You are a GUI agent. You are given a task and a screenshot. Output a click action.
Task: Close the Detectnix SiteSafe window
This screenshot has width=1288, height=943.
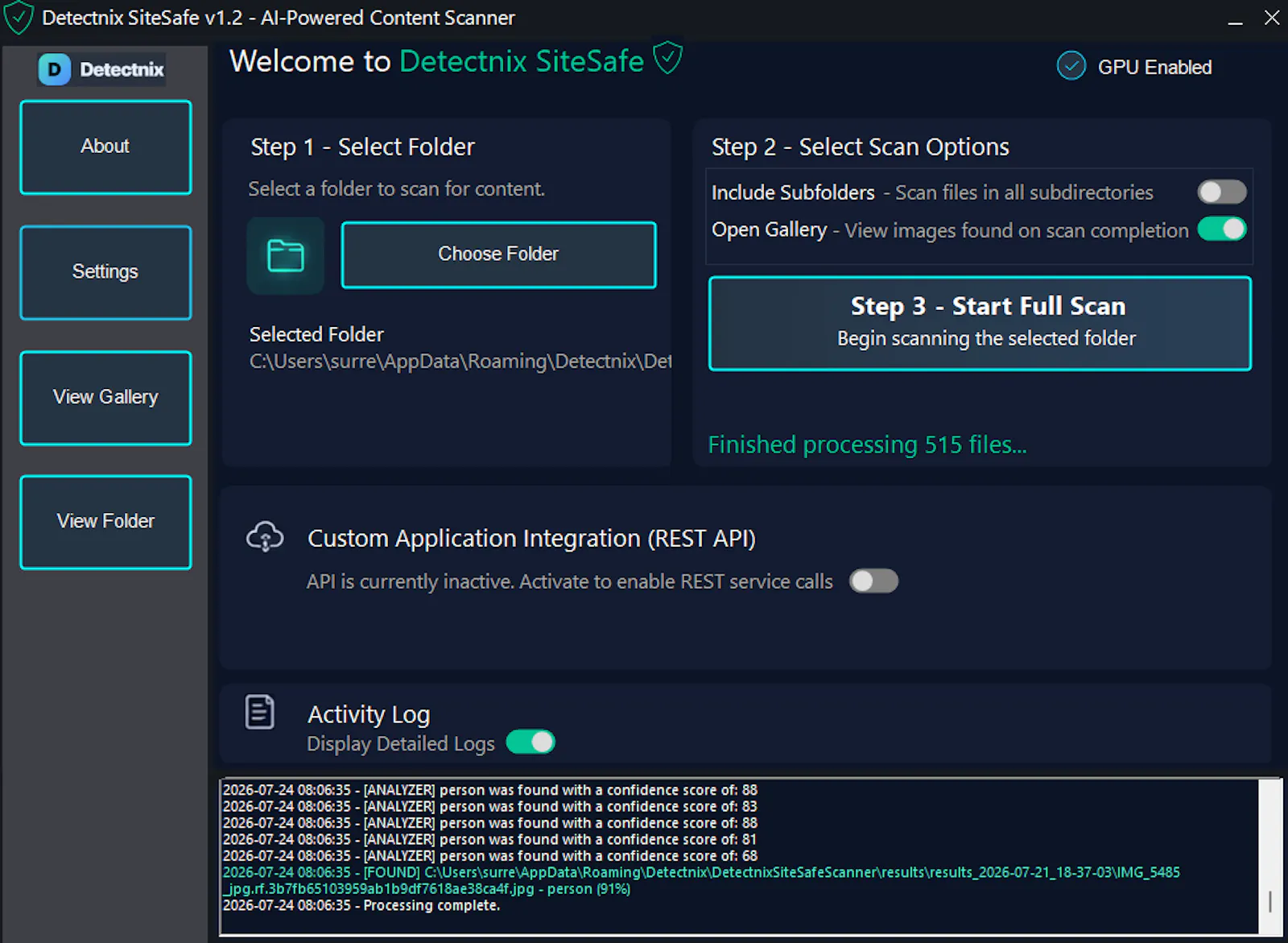(1272, 18)
